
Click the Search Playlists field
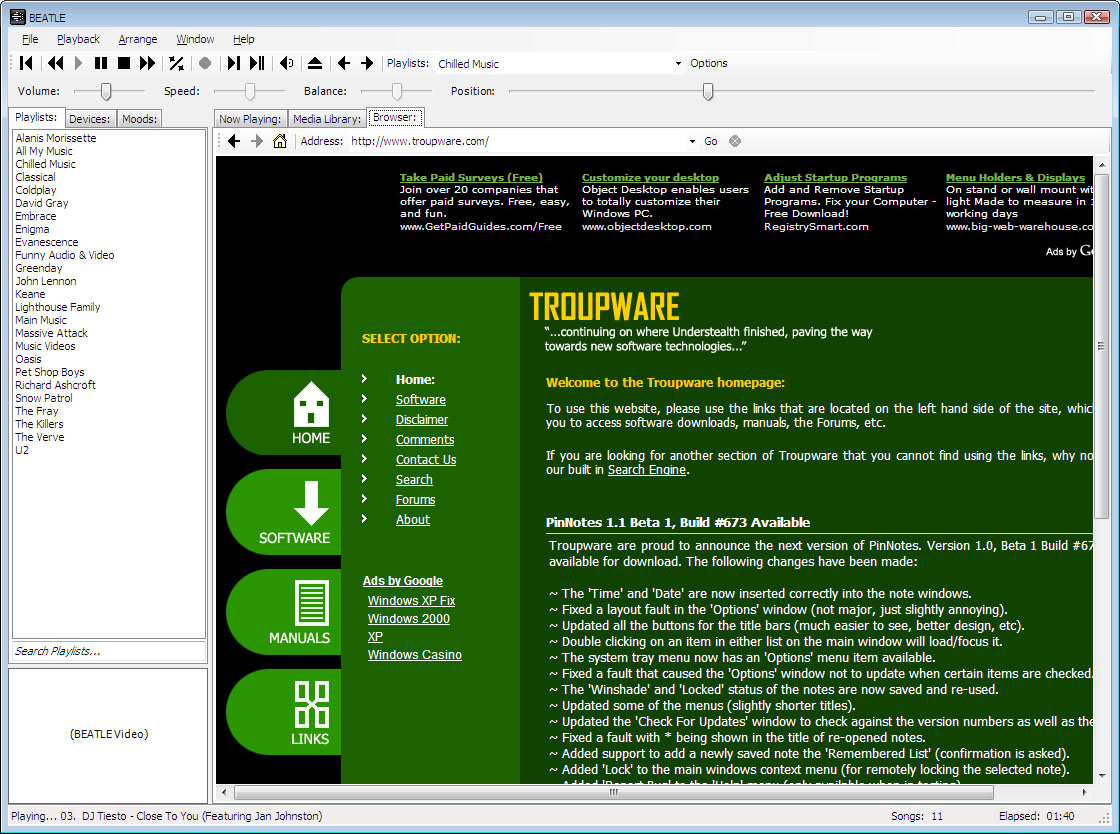point(109,651)
